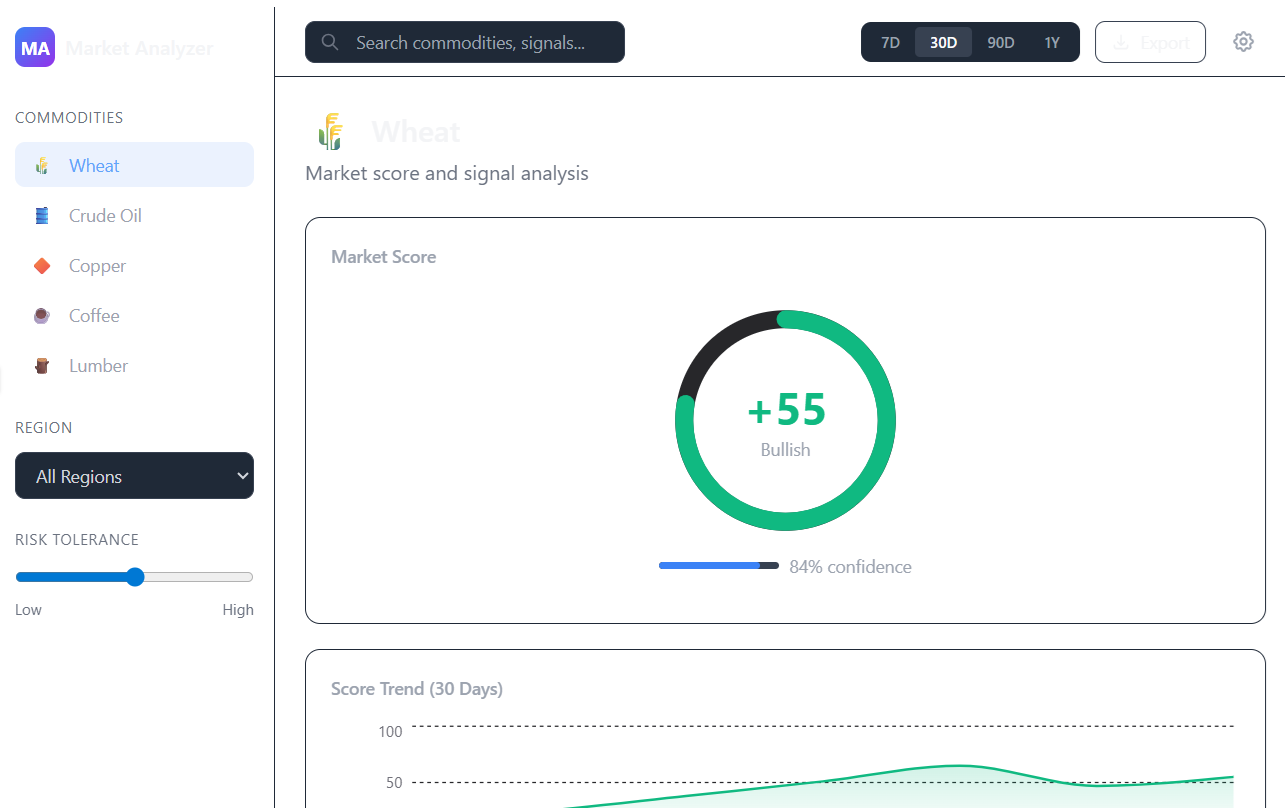
Task: Click the Risk Tolerance slider handle
Action: 135,577
